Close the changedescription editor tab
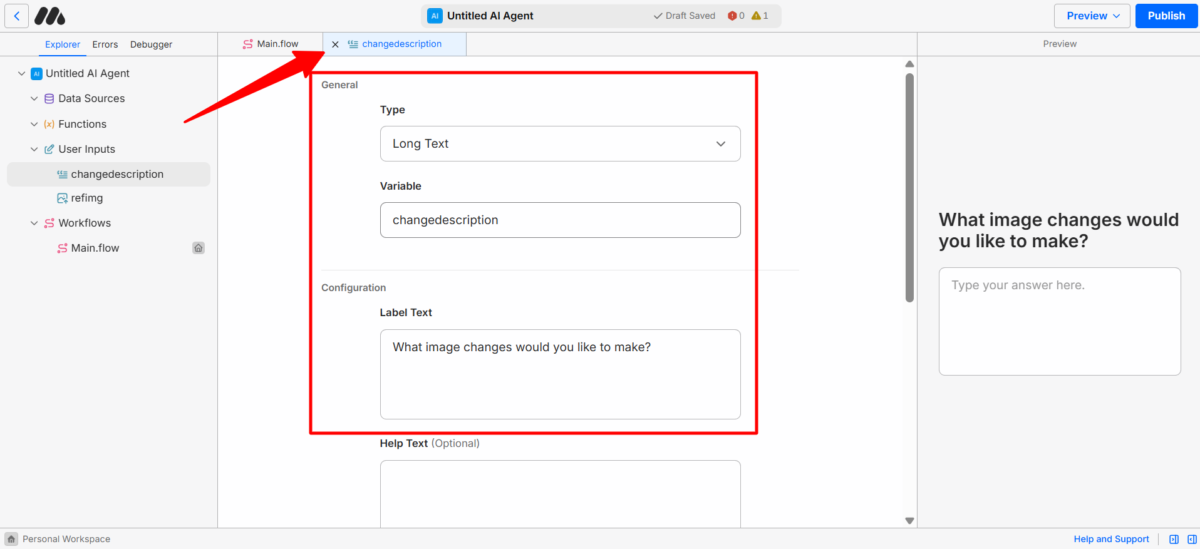 335,44
